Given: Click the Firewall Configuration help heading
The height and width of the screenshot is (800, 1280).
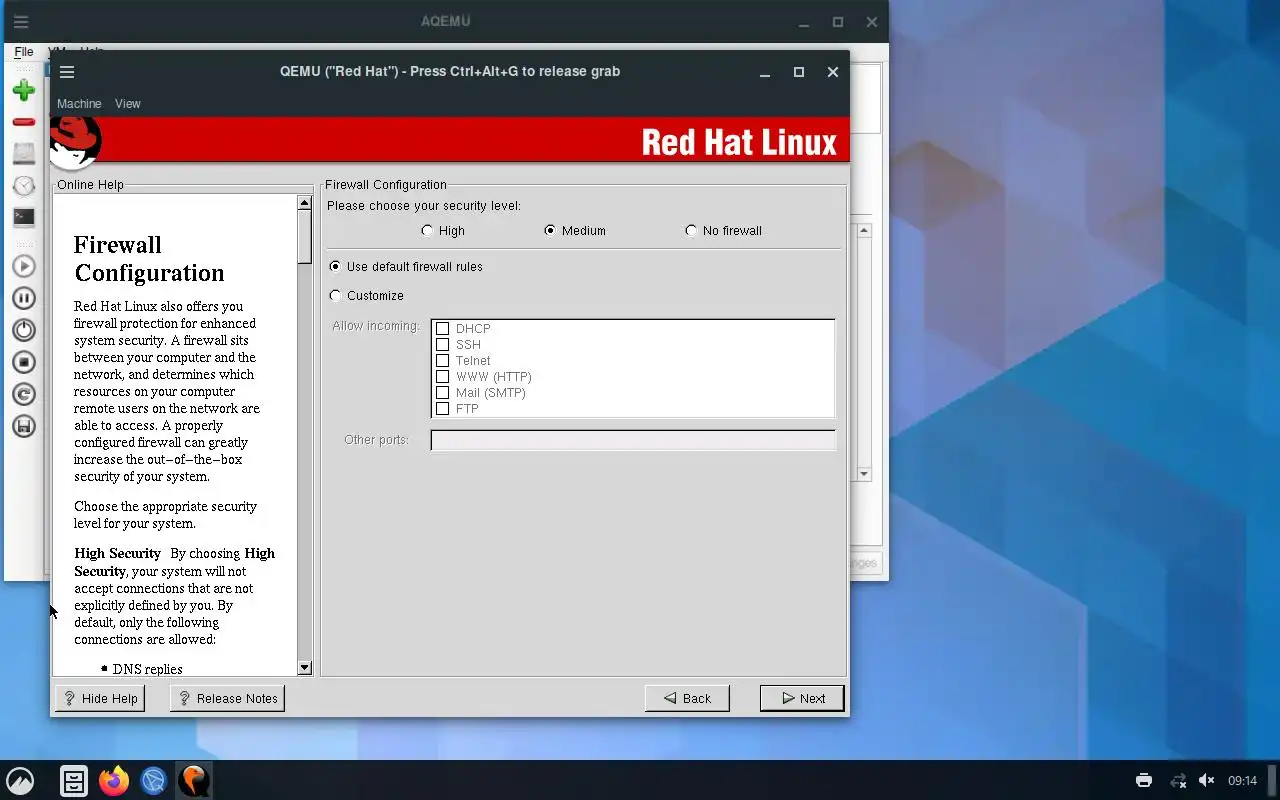Looking at the screenshot, I should pos(149,259).
